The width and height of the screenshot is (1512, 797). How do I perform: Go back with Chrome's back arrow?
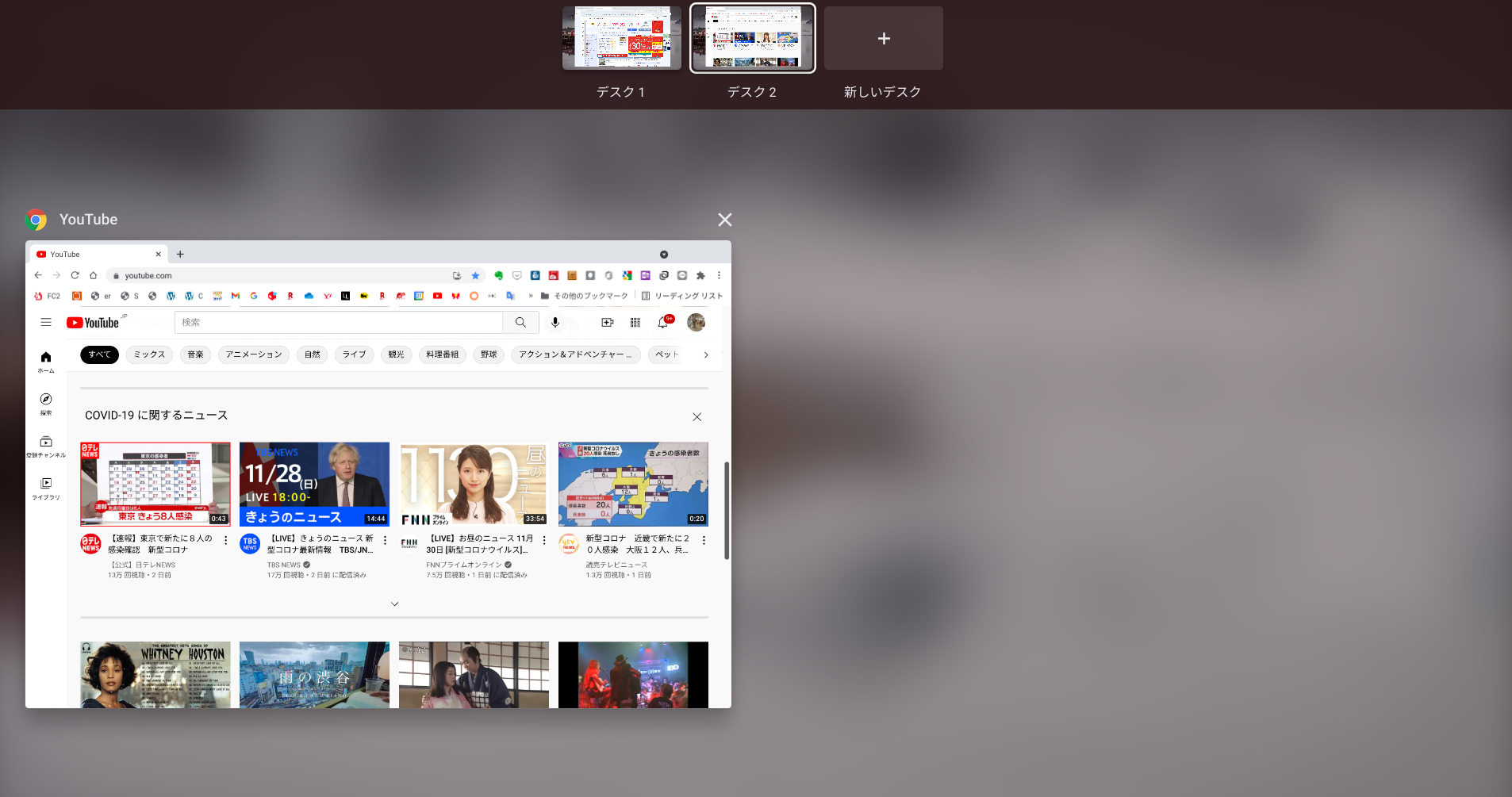pyautogui.click(x=38, y=275)
